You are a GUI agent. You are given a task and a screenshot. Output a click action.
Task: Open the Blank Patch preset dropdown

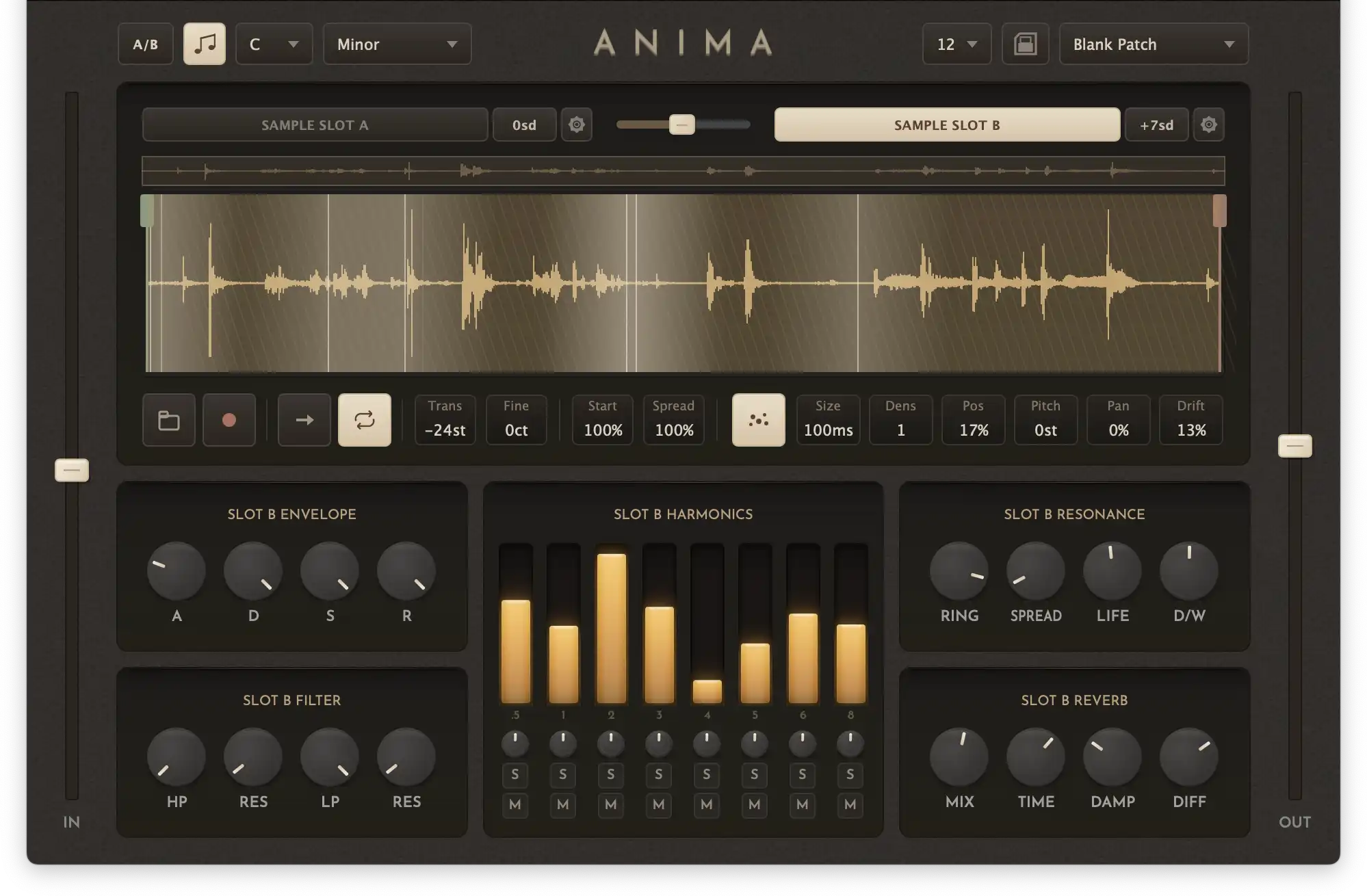[x=1154, y=44]
